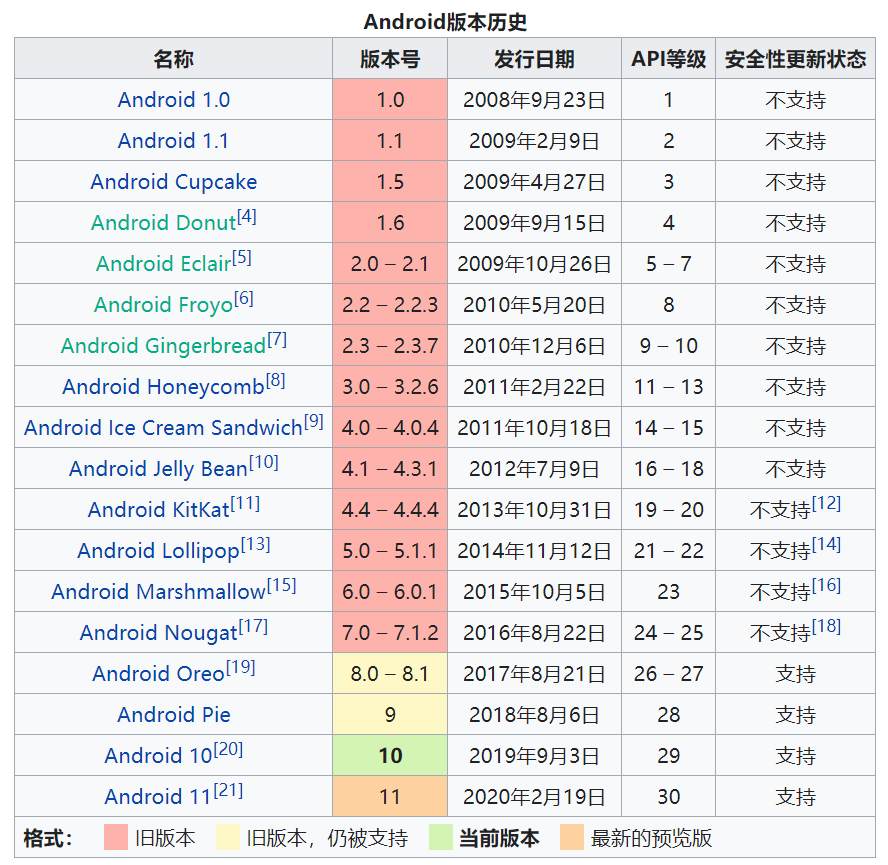Click the orange 最新的预览版 legend swatch
The height and width of the screenshot is (865, 888).
(571, 837)
